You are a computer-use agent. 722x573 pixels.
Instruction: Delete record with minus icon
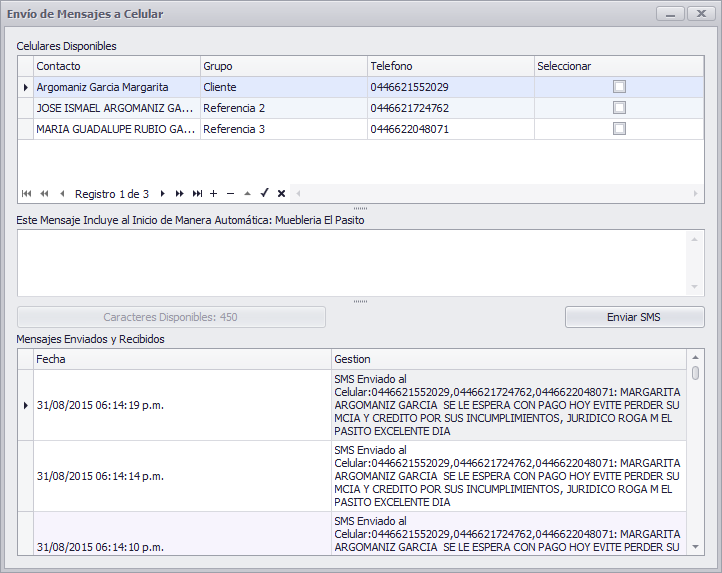pyautogui.click(x=230, y=194)
